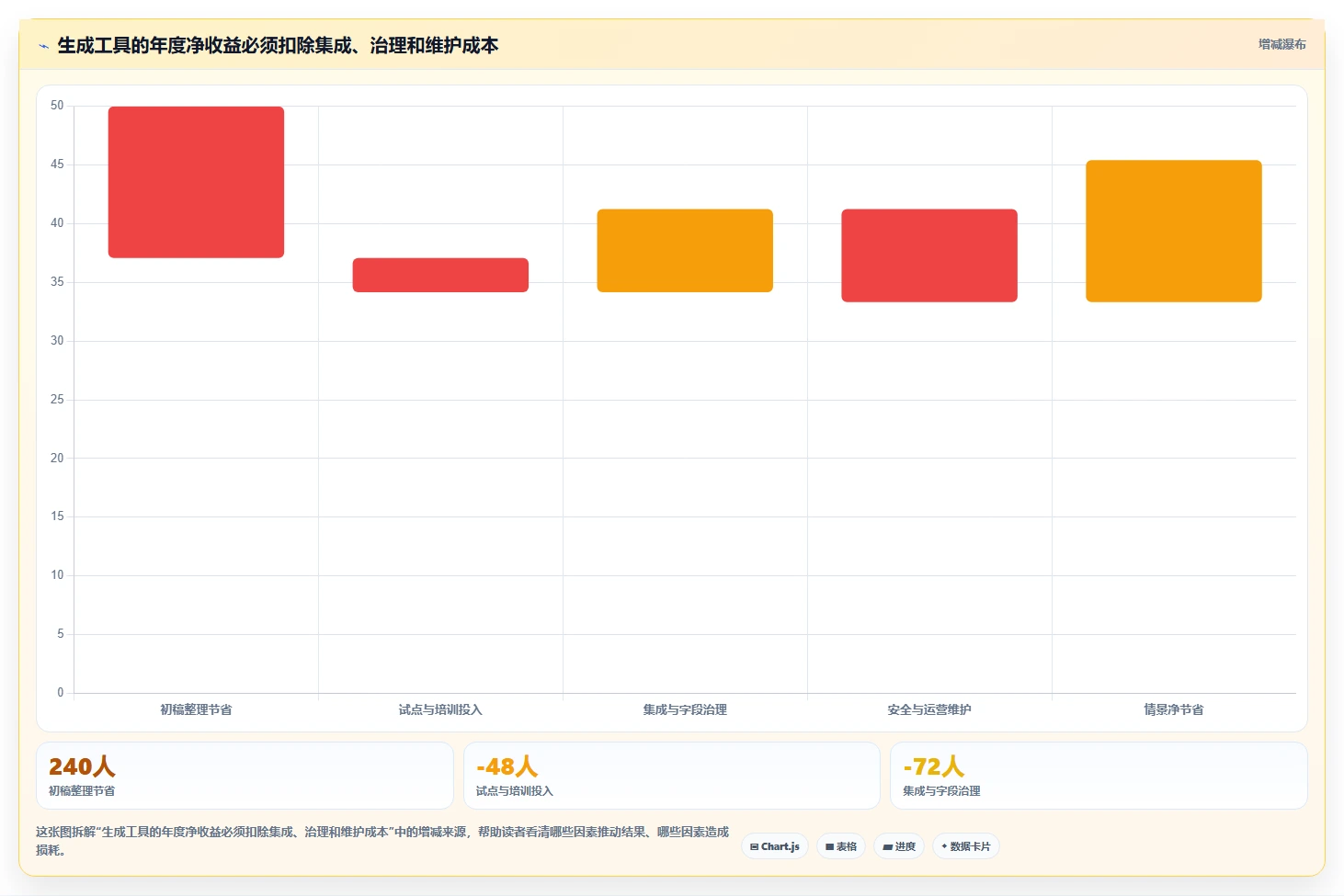Image resolution: width=1344 pixels, height=896 pixels.
Task: Click the 表格 tag chip
Action: pos(841,846)
